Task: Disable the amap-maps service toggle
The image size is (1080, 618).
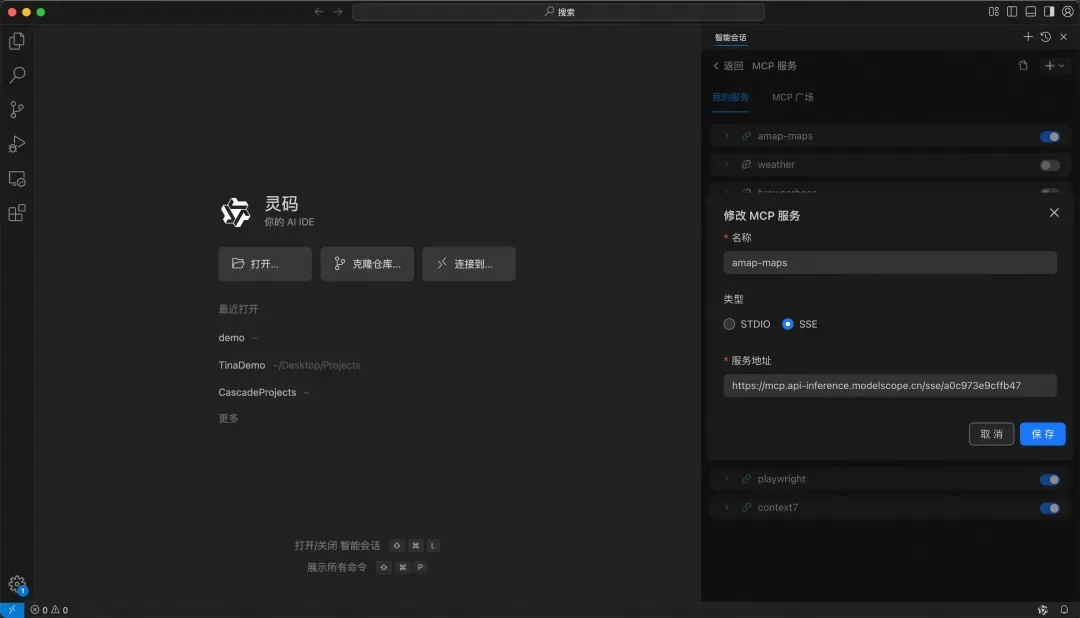Action: [1050, 136]
